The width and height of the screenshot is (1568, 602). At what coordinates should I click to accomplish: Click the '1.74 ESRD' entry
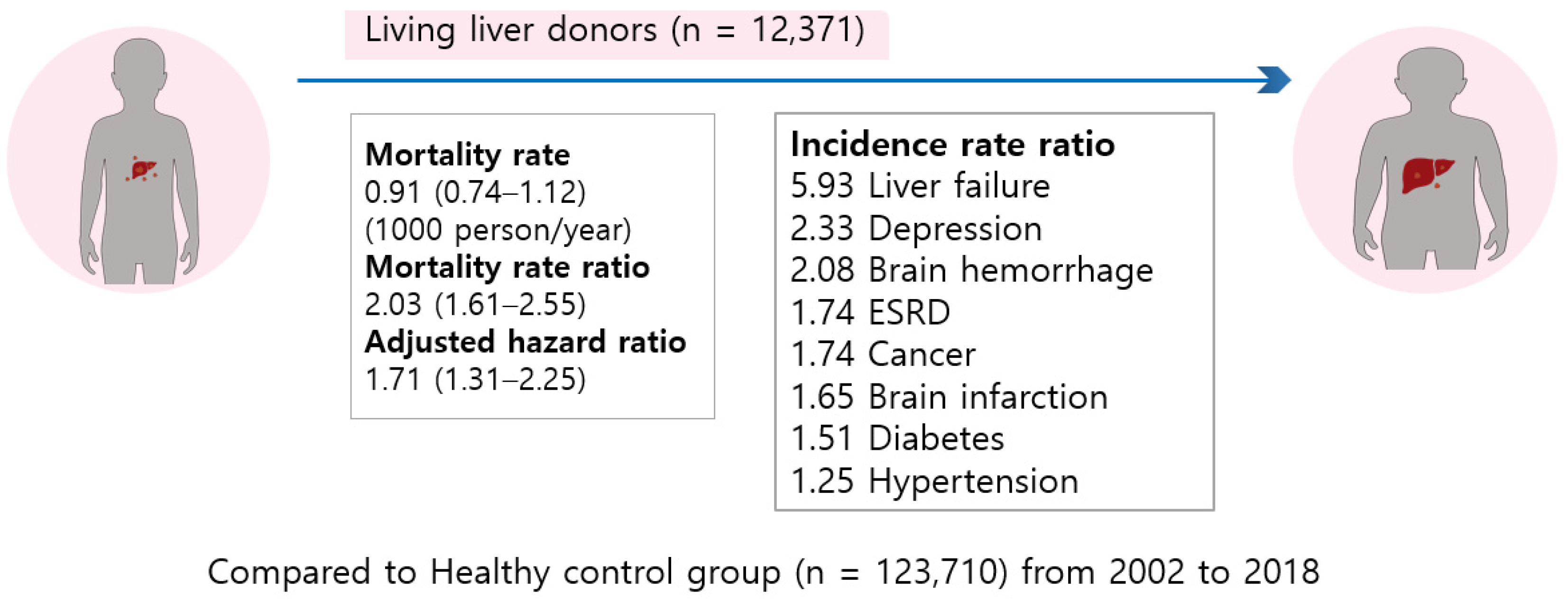870,312
